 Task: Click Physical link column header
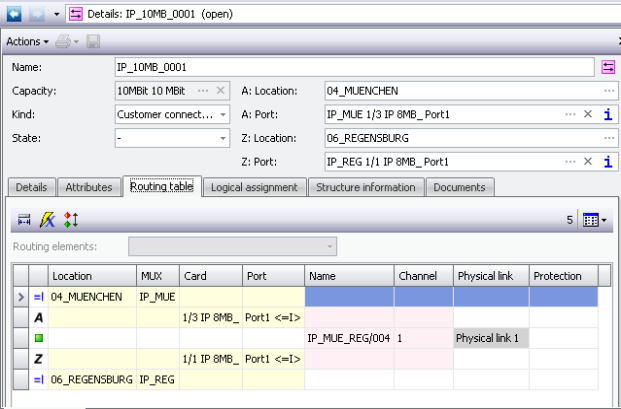pyautogui.click(x=491, y=276)
